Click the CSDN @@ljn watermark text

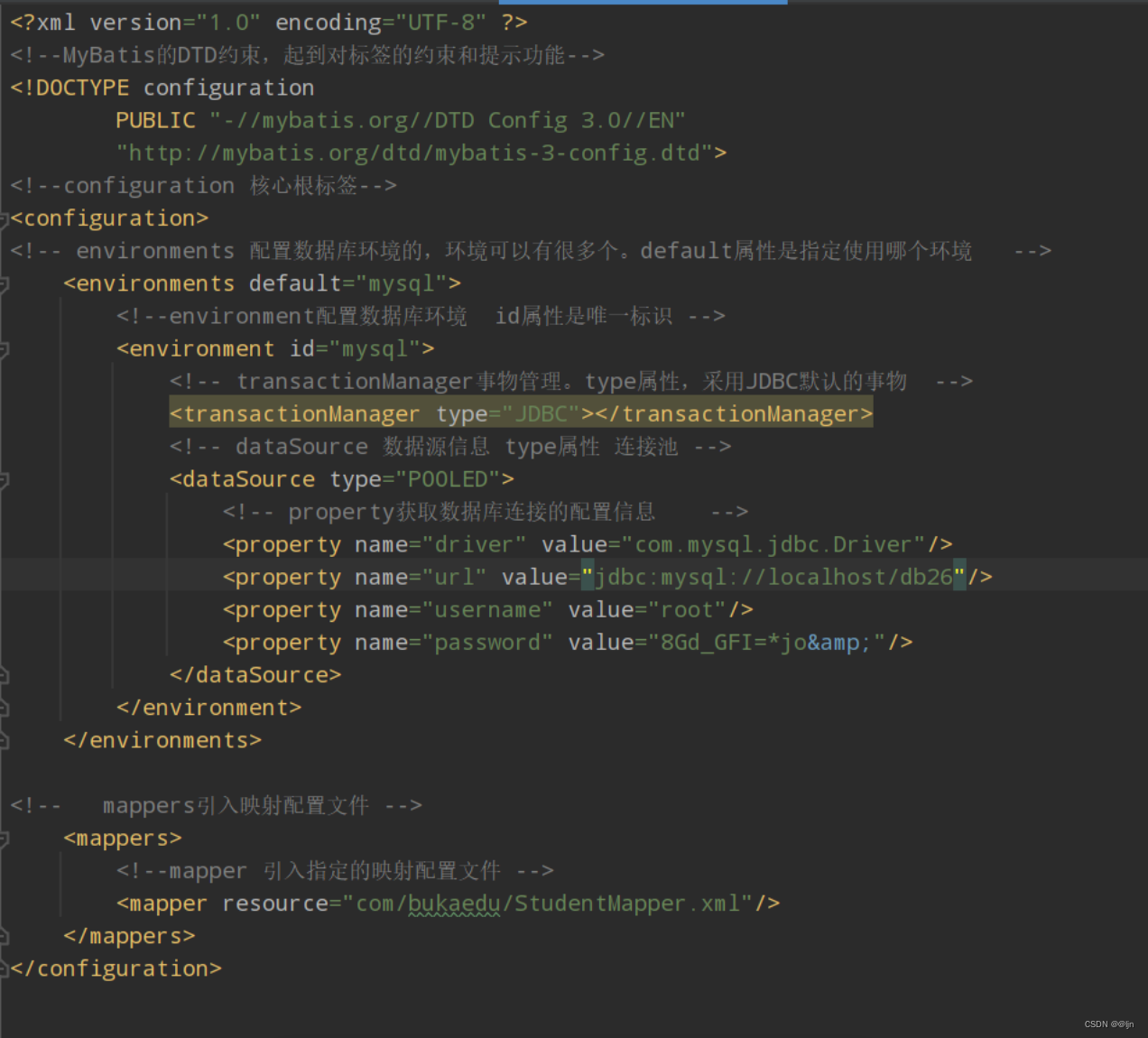tap(1108, 1024)
